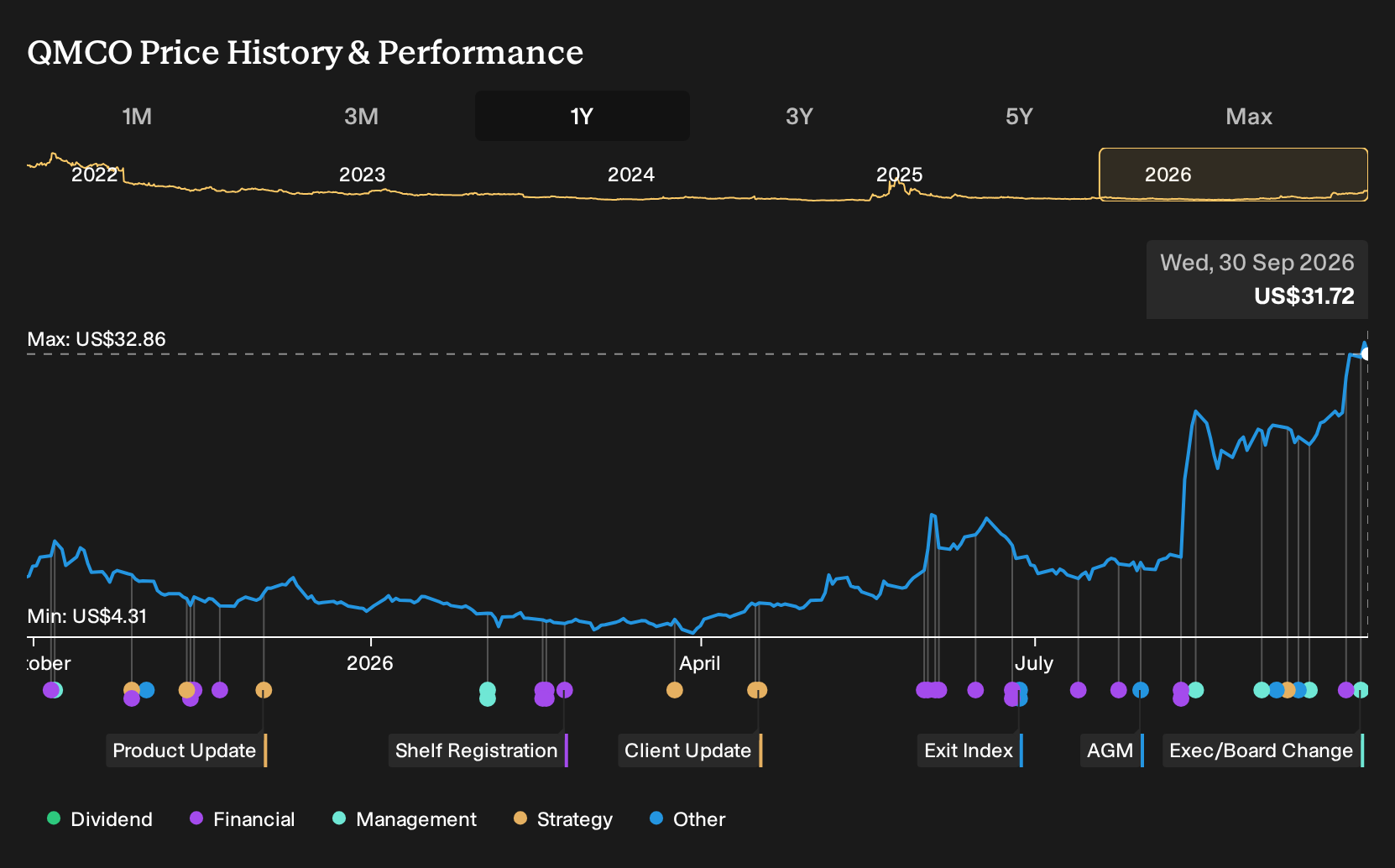
Task: Click the April axis label
Action: coord(700,663)
